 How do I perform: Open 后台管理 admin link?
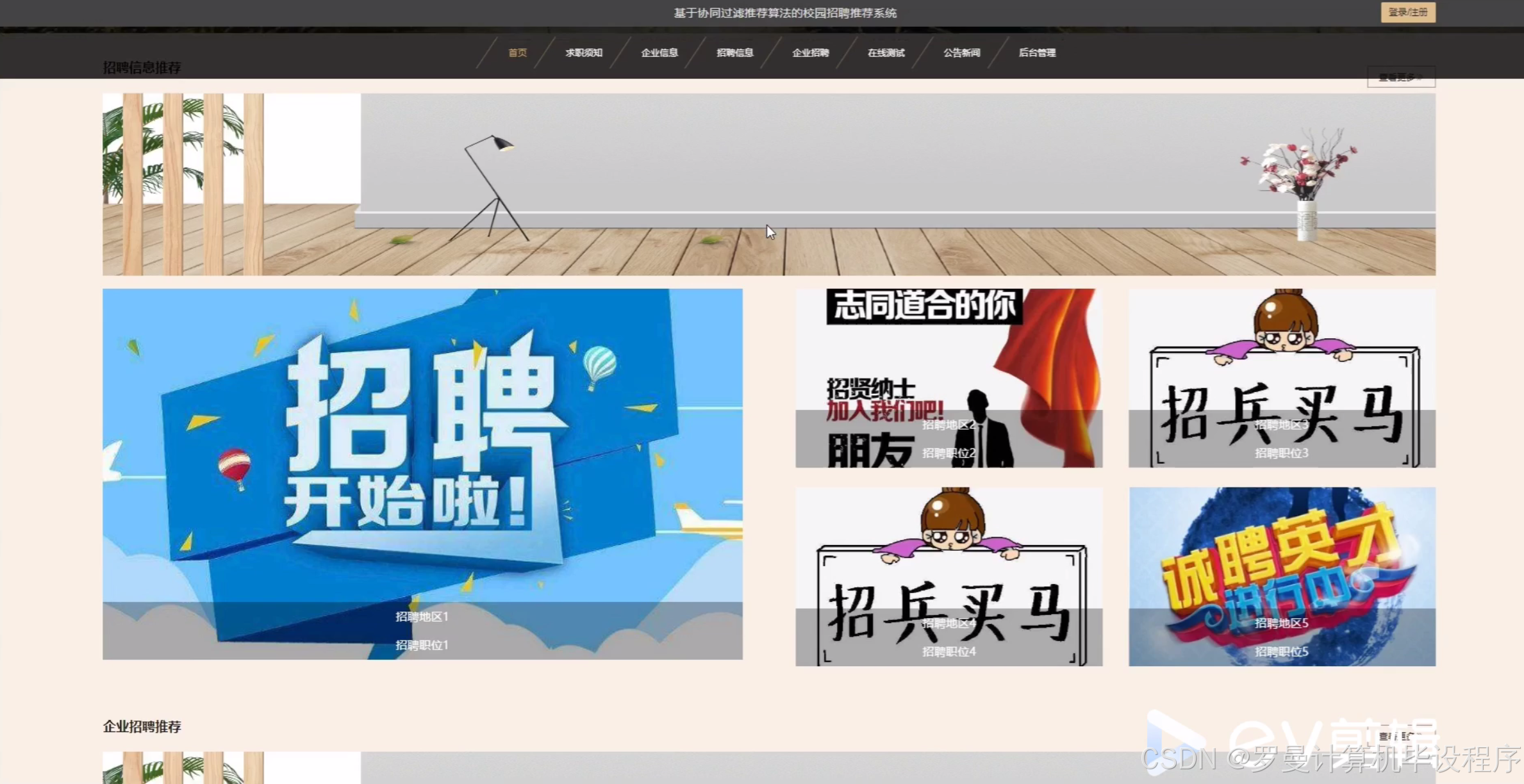point(1037,53)
